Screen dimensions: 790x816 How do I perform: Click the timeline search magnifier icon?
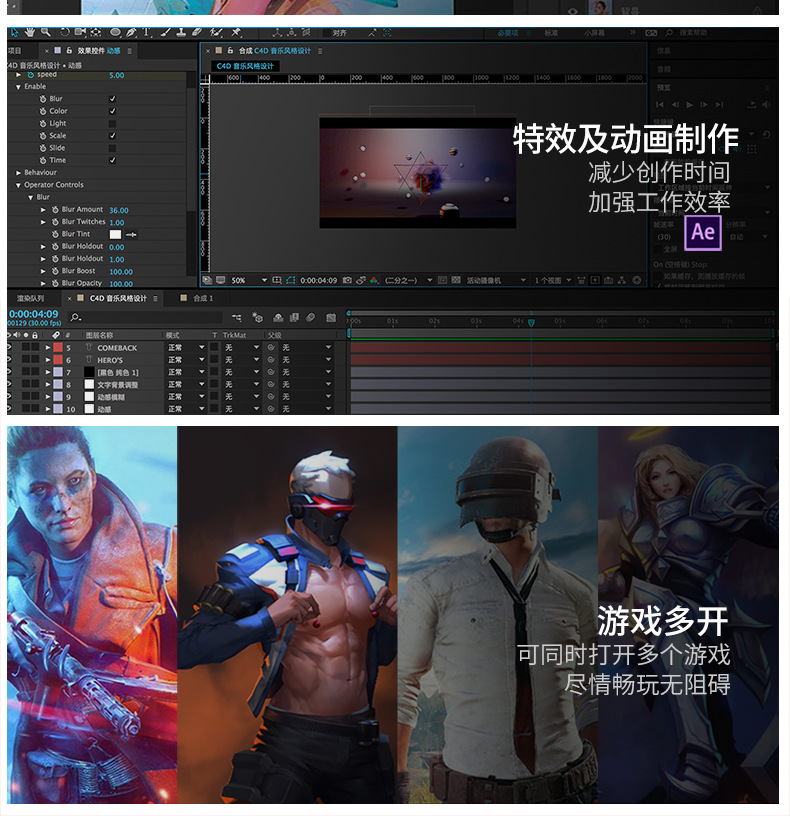coord(75,317)
